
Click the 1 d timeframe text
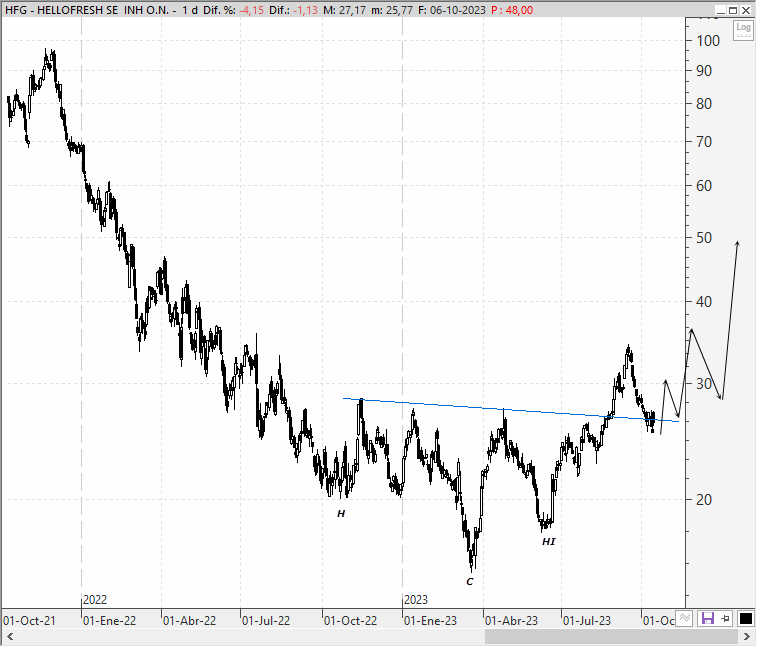point(190,10)
